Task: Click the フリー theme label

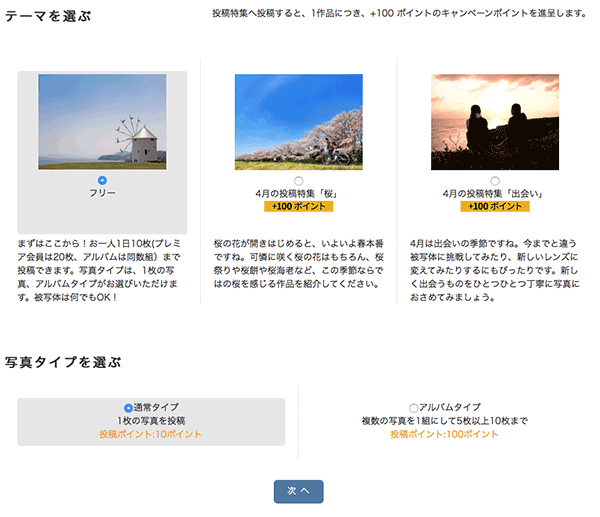Action: 102,193
